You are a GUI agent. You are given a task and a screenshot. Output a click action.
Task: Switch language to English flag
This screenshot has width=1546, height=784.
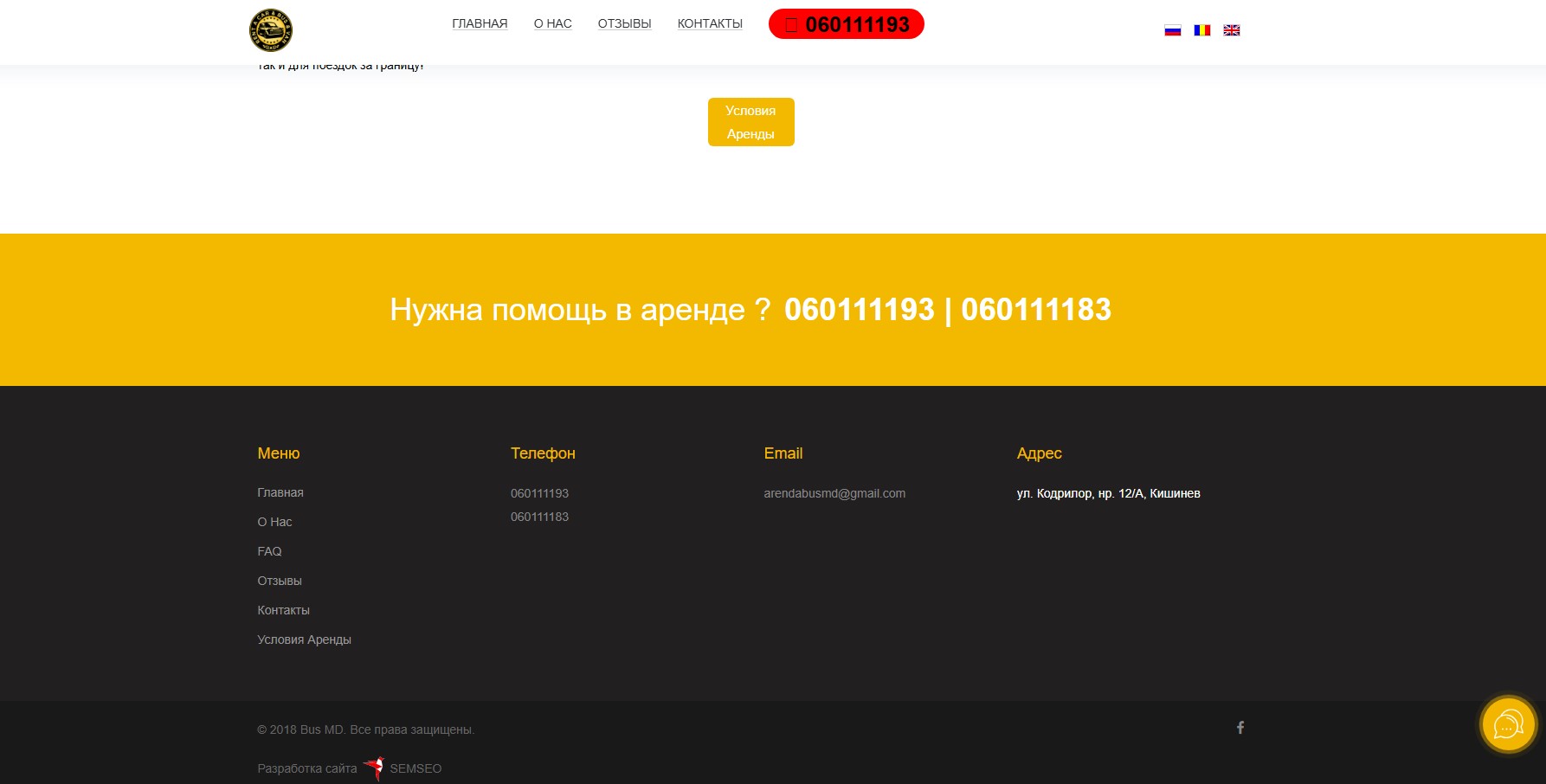pos(1232,30)
